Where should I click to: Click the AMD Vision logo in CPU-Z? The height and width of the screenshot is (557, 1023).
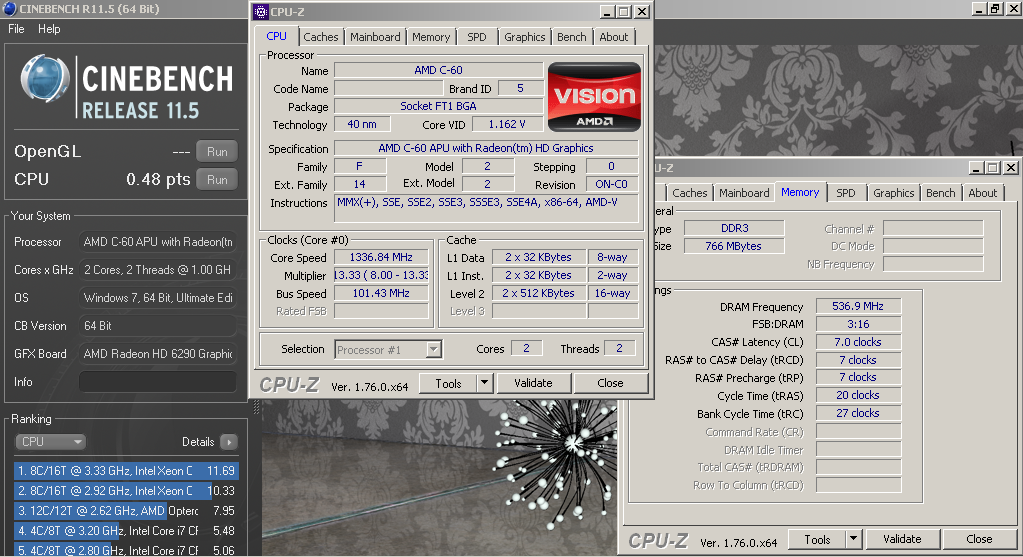tap(594, 97)
